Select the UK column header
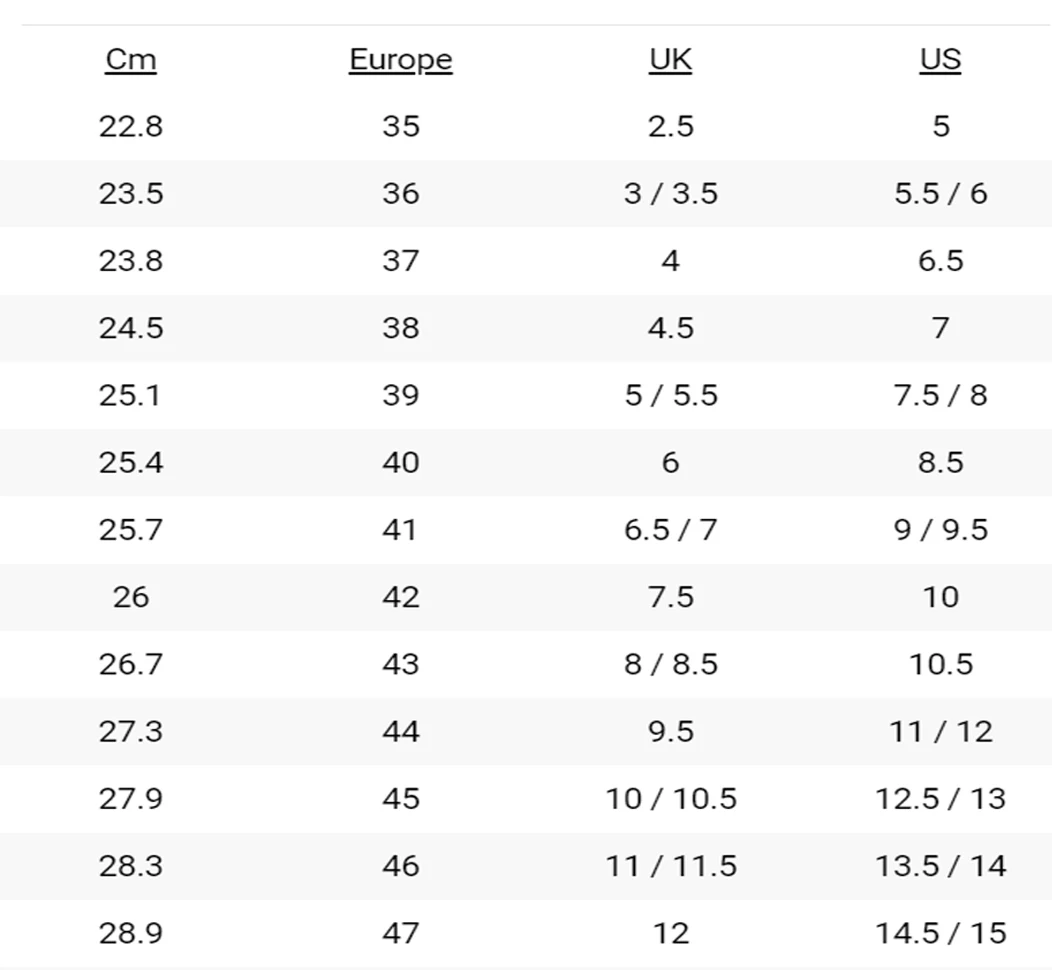The width and height of the screenshot is (1052, 977). click(x=670, y=60)
